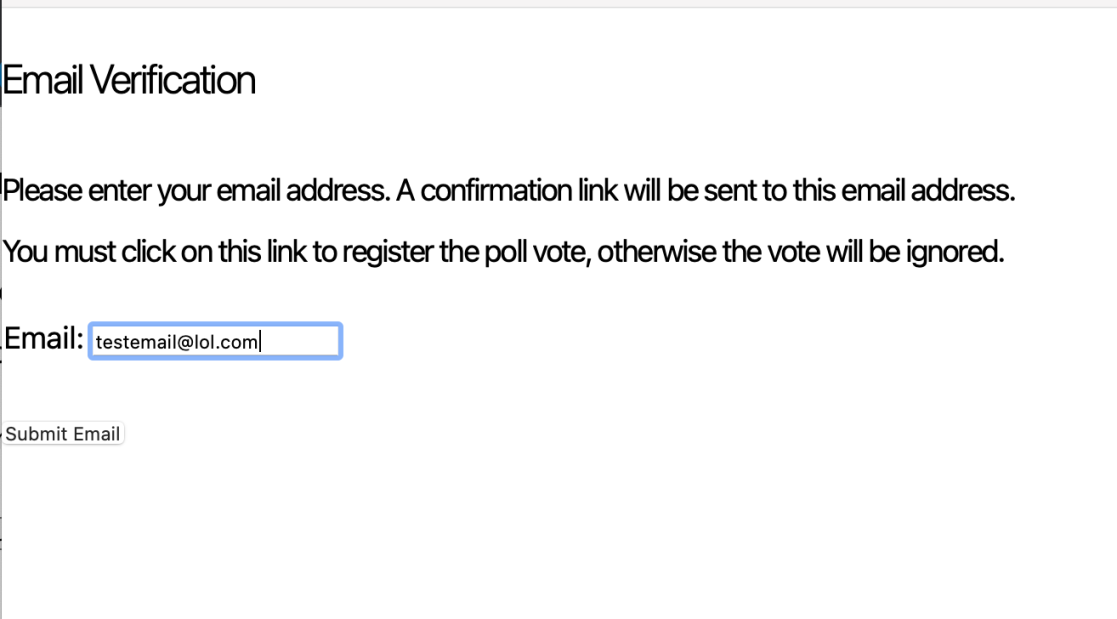This screenshot has height=619, width=1117.
Task: Click the words "will be sent" in line one
Action: (690, 190)
